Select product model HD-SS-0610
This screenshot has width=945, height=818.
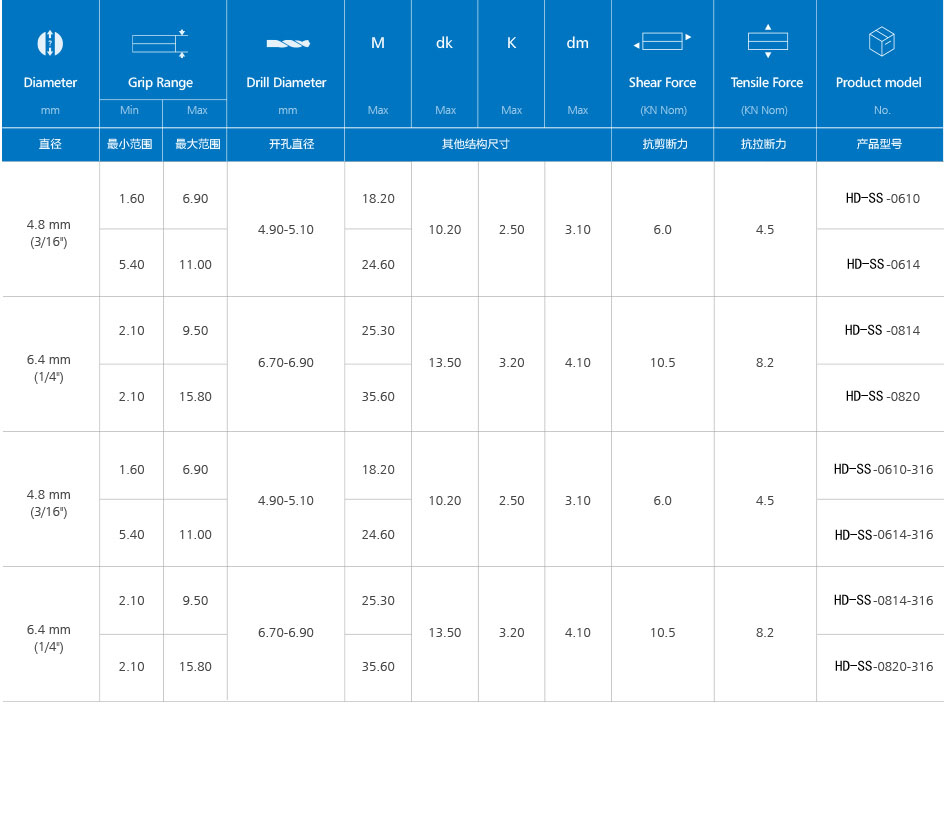(881, 198)
